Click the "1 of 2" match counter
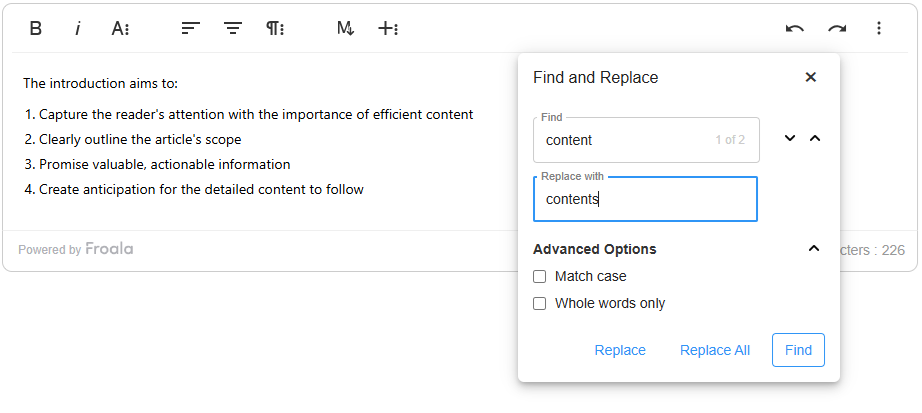This screenshot has width=922, height=413. [730, 140]
